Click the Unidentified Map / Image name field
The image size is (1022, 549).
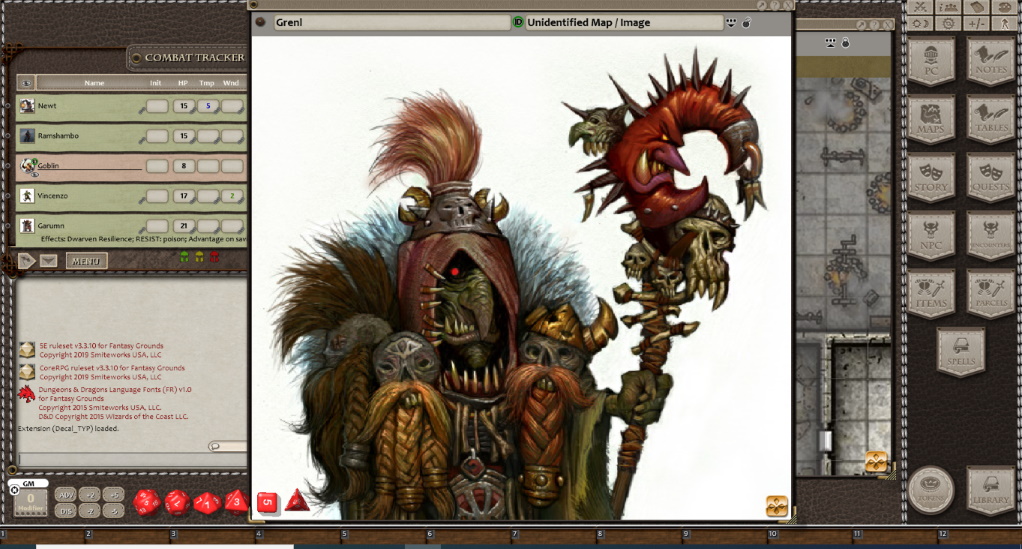tap(623, 22)
